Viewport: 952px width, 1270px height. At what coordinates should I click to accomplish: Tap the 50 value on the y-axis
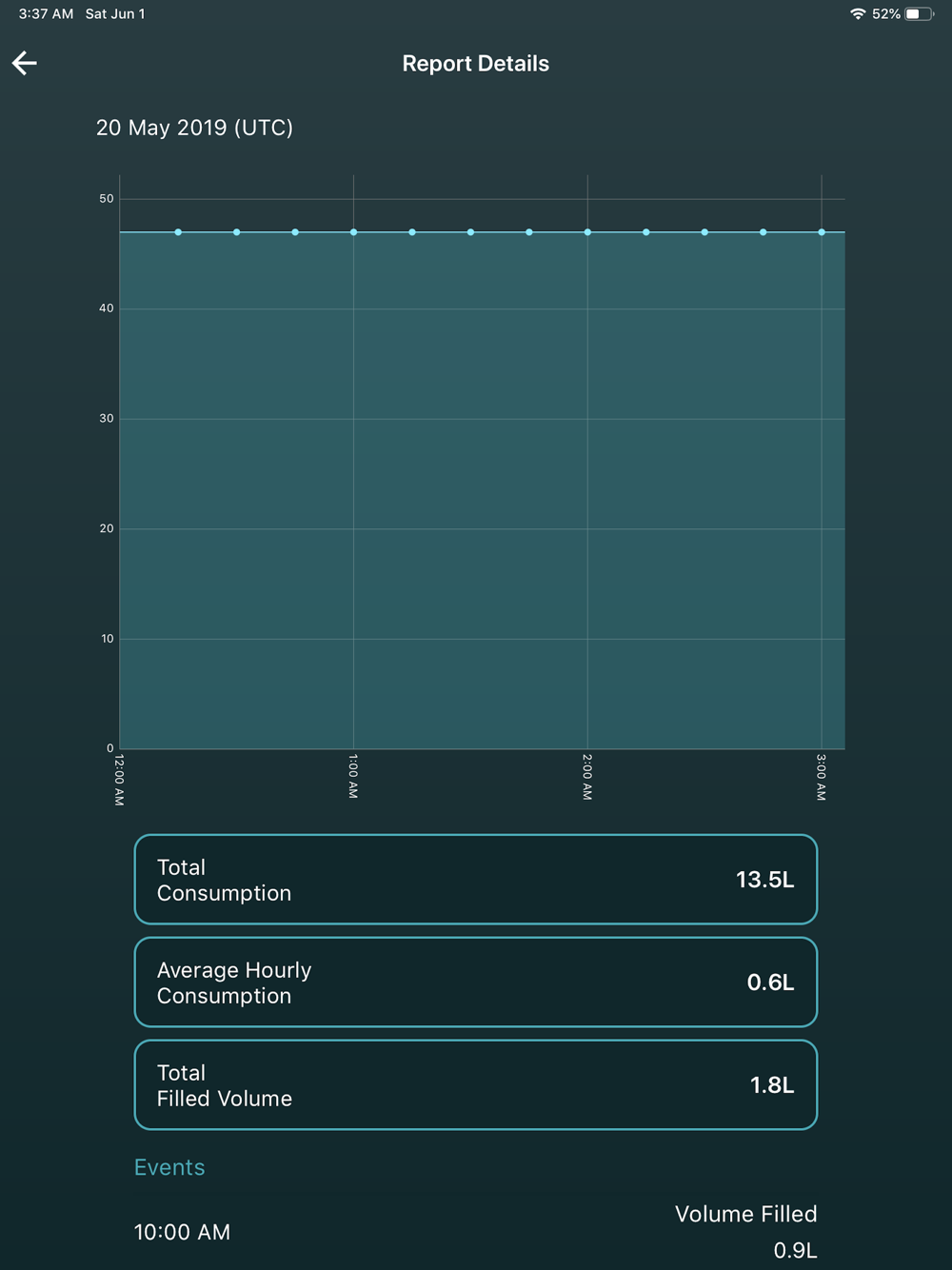click(107, 199)
